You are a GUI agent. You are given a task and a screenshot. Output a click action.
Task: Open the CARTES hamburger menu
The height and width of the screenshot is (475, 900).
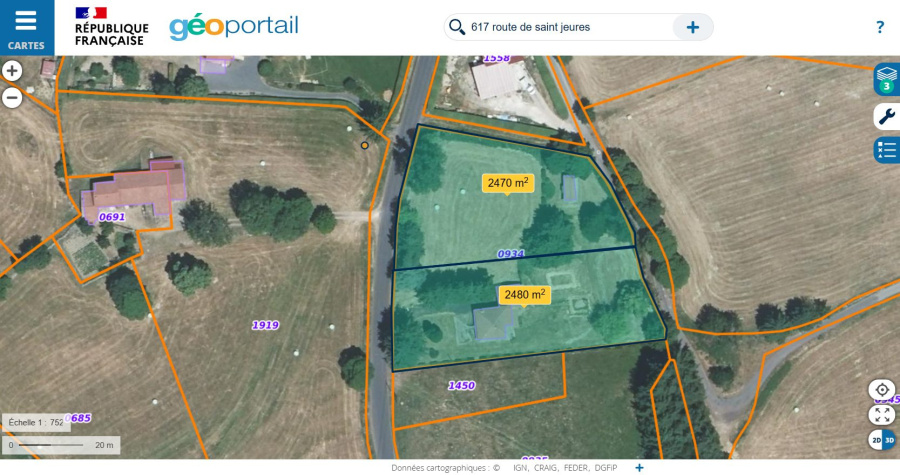pyautogui.click(x=25, y=27)
